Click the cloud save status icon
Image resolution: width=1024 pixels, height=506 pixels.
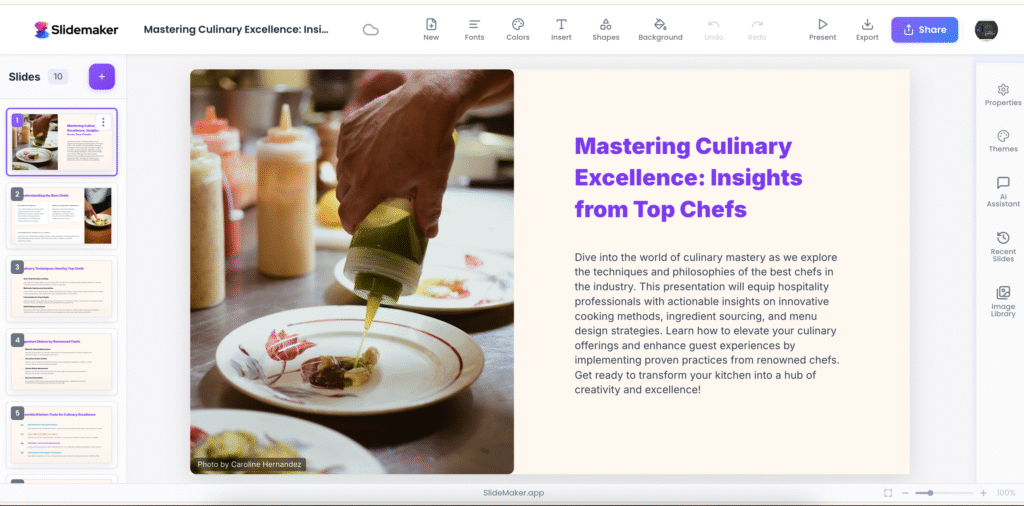pos(371,30)
